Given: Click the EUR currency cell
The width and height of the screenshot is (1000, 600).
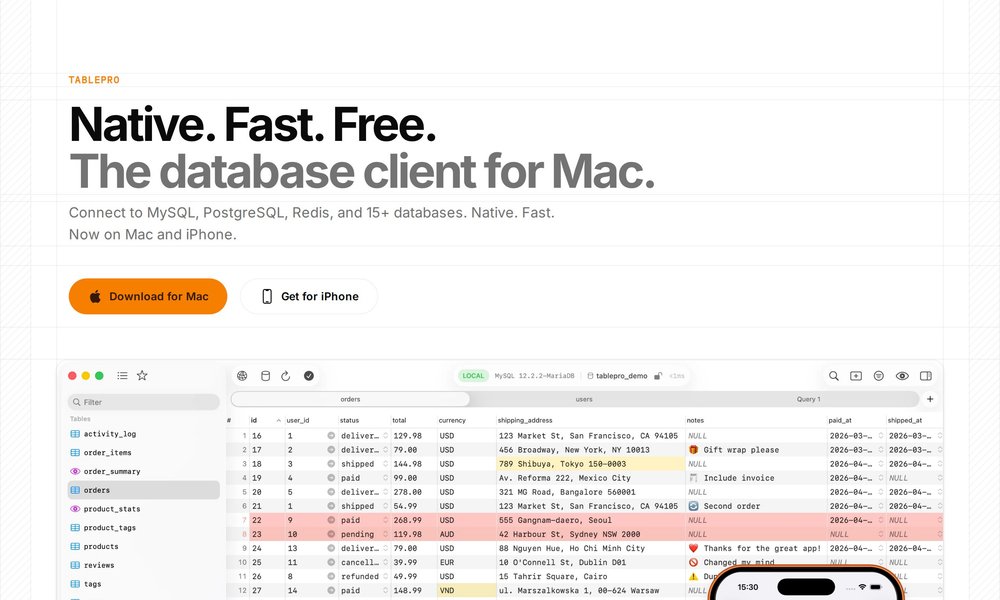Looking at the screenshot, I should 466,562.
